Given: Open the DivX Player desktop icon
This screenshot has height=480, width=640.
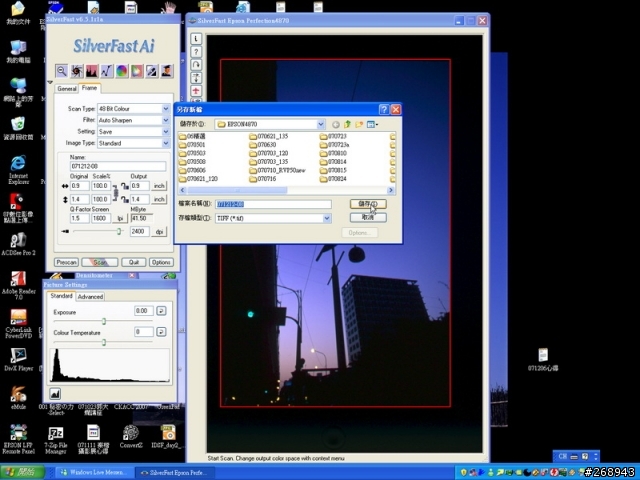Looking at the screenshot, I should (x=18, y=359).
